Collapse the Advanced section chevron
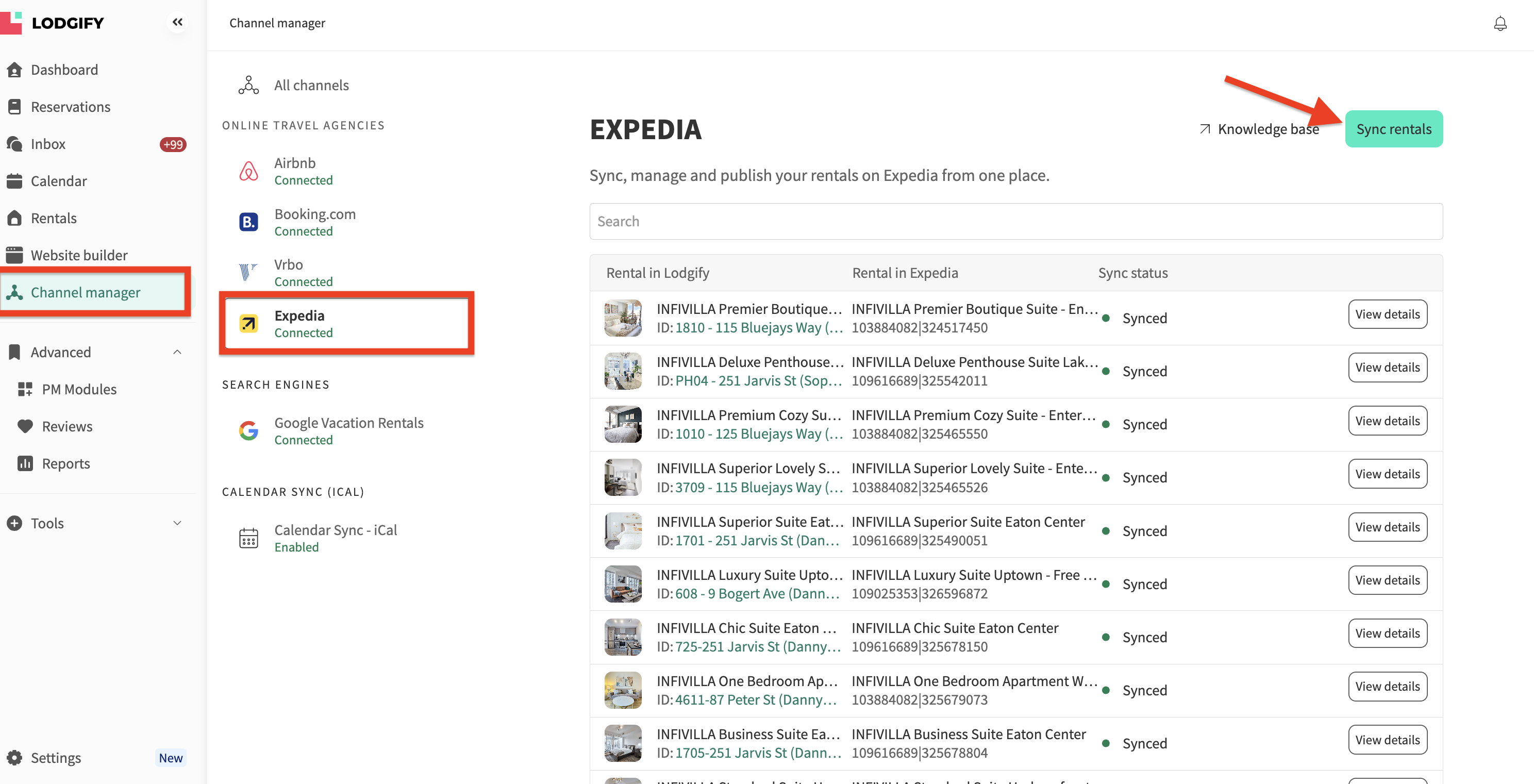This screenshot has height=784, width=1534. point(177,352)
